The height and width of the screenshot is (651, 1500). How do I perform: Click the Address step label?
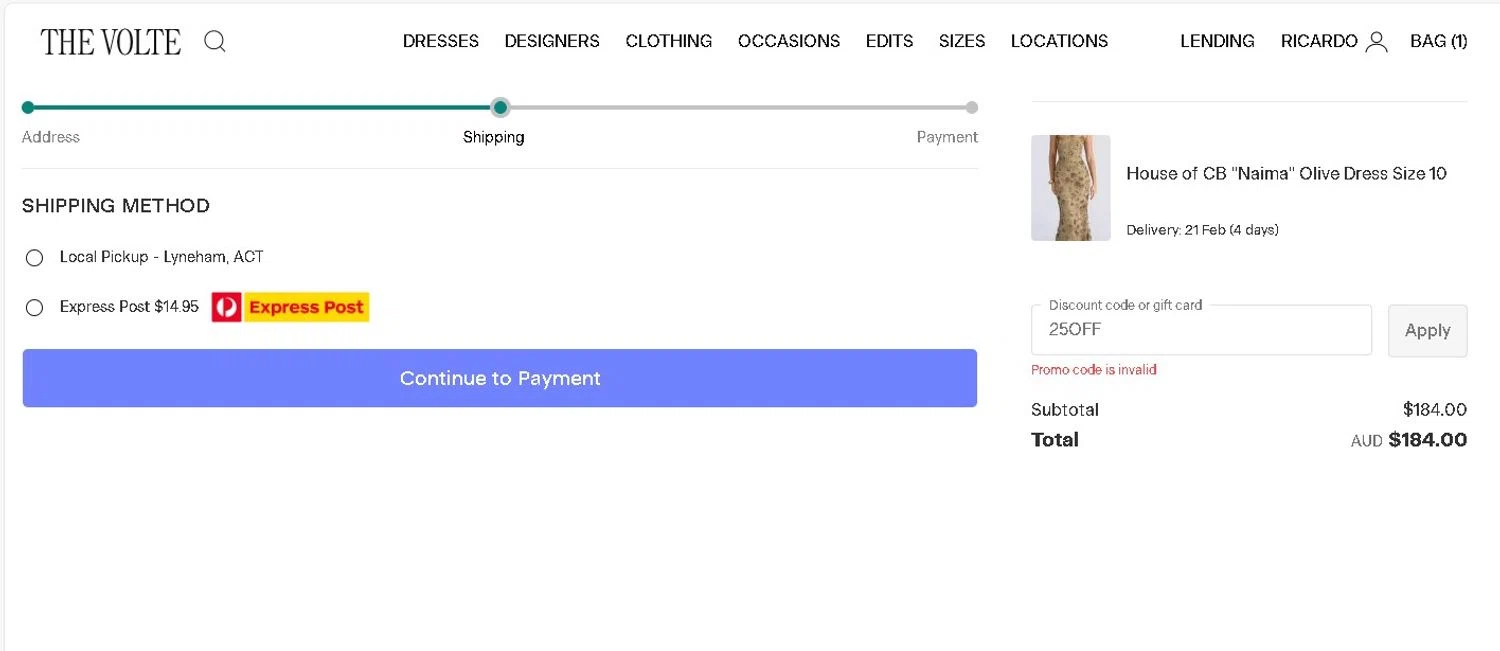[x=51, y=137]
